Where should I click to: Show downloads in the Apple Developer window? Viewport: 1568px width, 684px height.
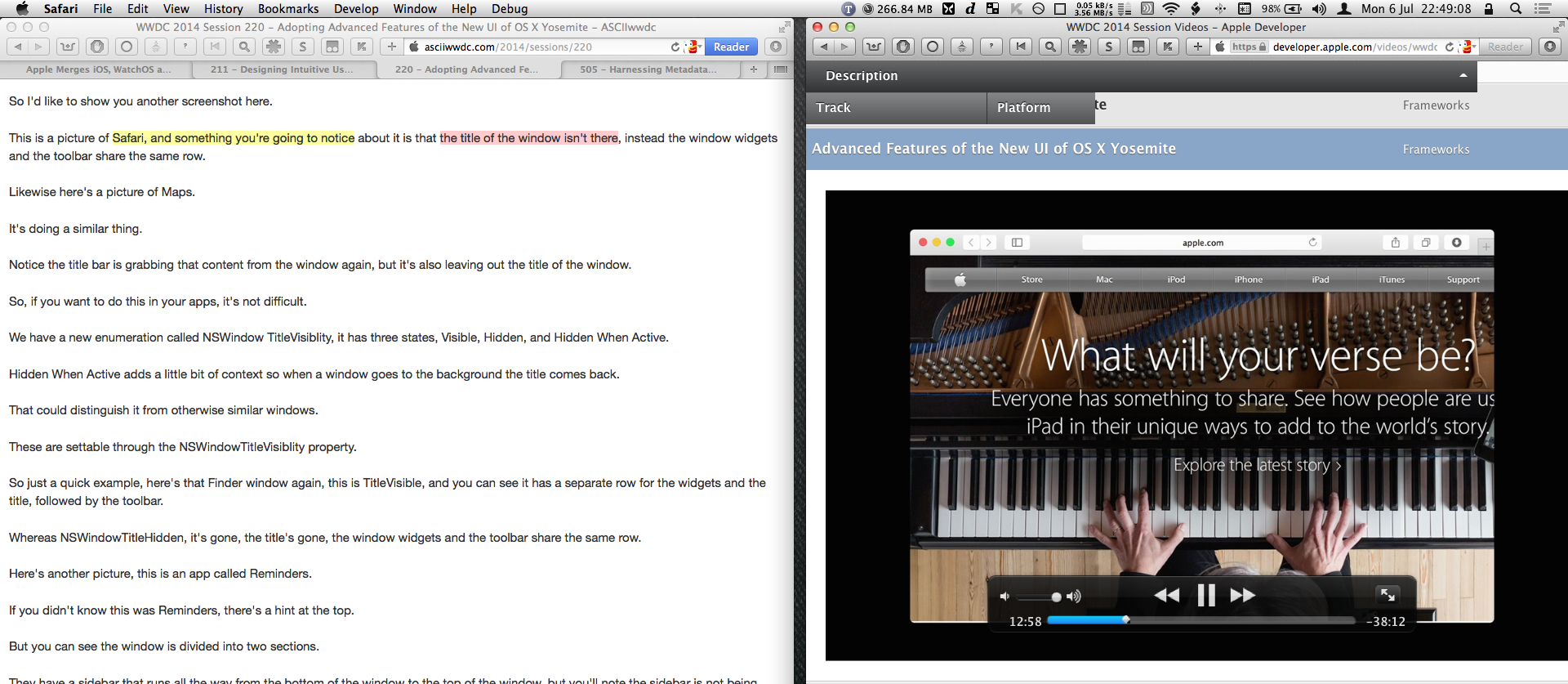(1550, 47)
